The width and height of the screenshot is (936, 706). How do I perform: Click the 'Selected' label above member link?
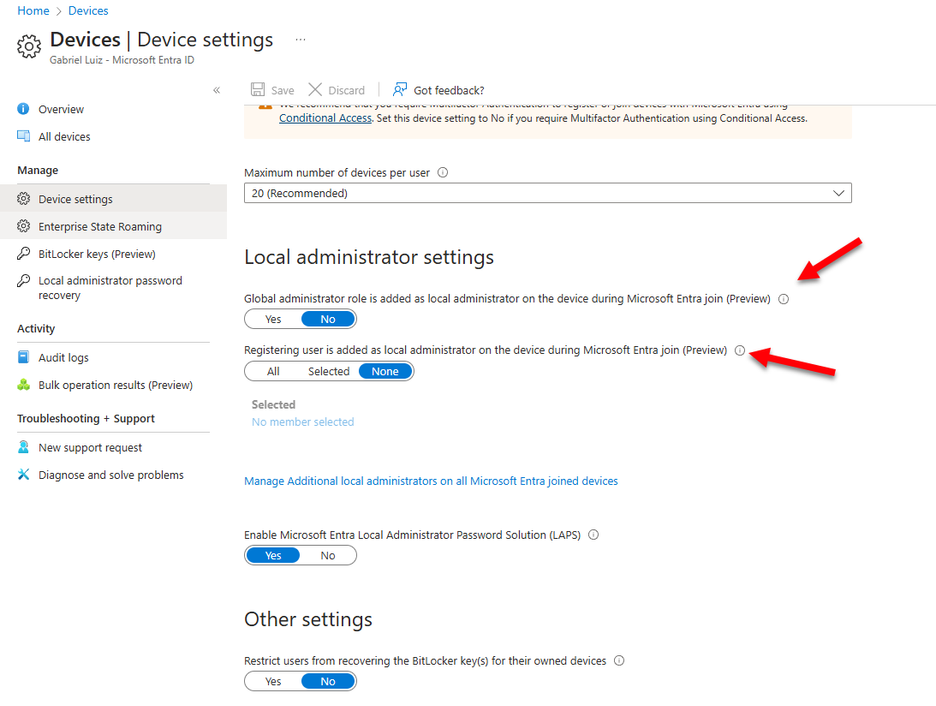pyautogui.click(x=273, y=405)
